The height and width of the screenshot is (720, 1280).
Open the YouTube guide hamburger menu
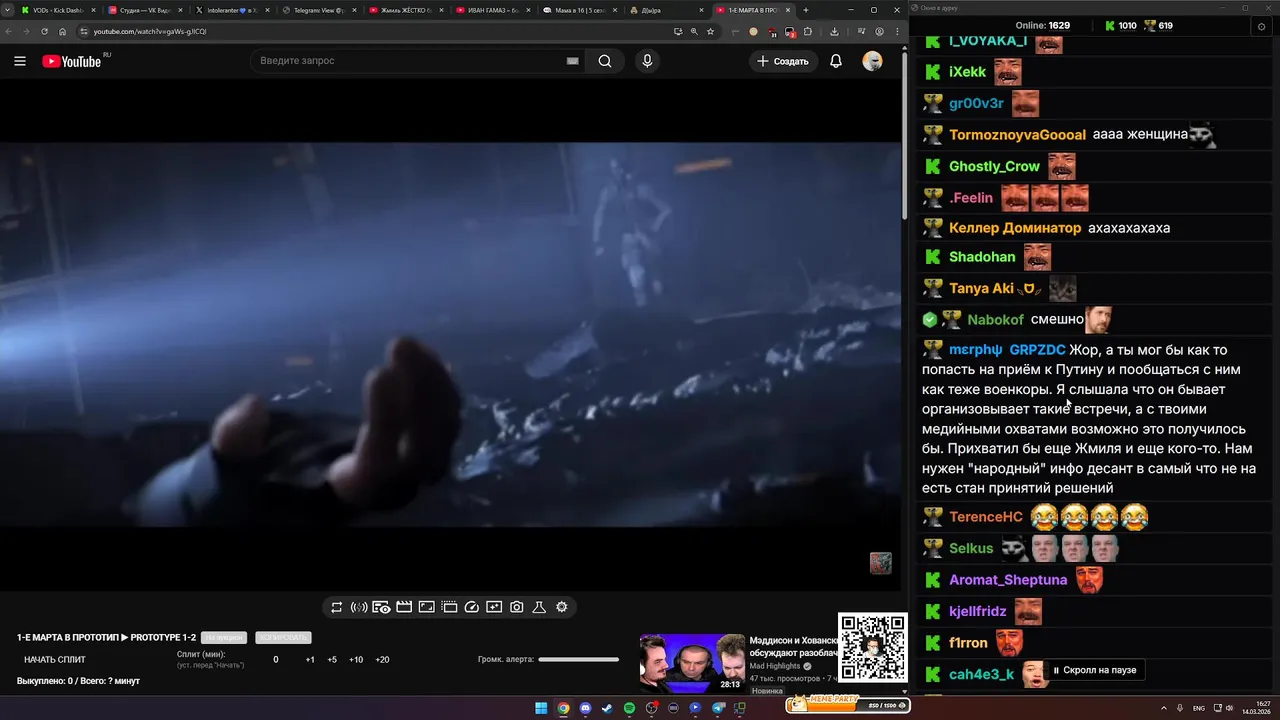(20, 61)
